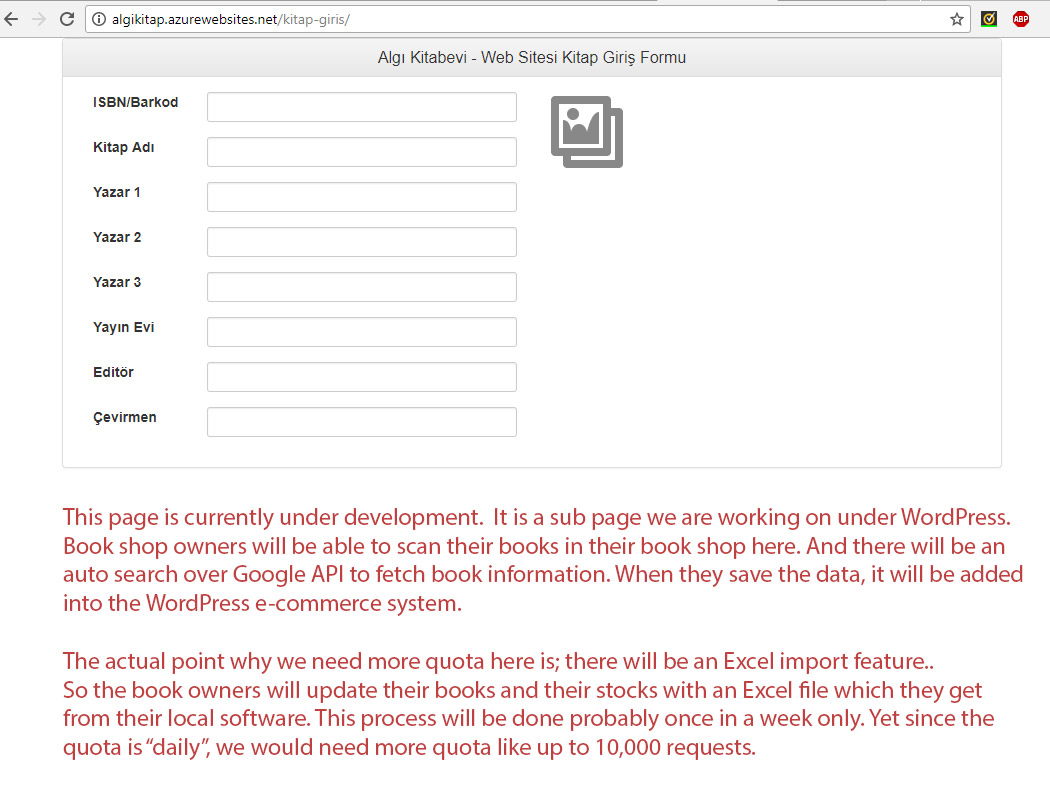Viewport: 1050px width, 804px height.
Task: Click the book cover image placeholder
Action: point(587,132)
